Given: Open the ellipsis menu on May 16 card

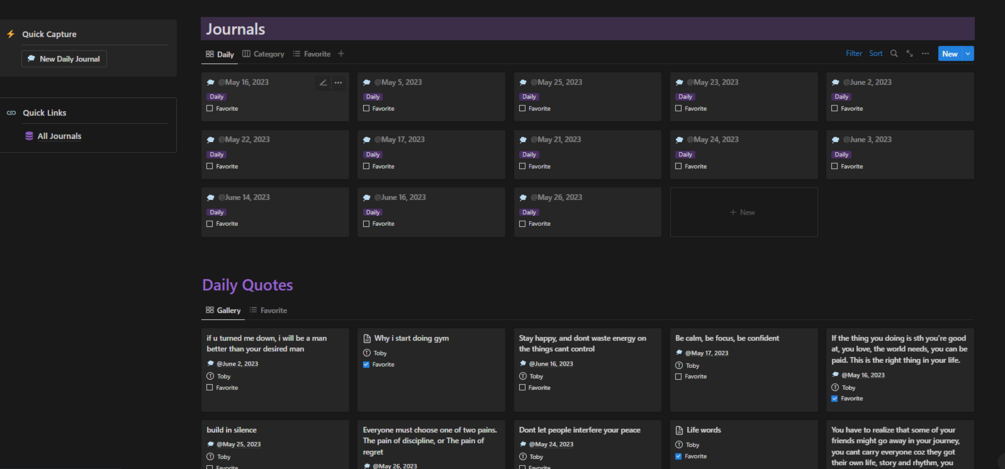Looking at the screenshot, I should point(338,83).
